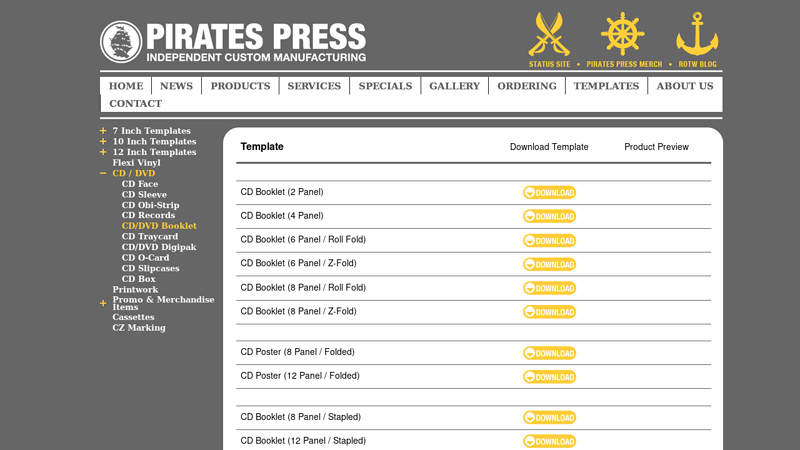Click ROTW BLOG text link

tap(697, 64)
